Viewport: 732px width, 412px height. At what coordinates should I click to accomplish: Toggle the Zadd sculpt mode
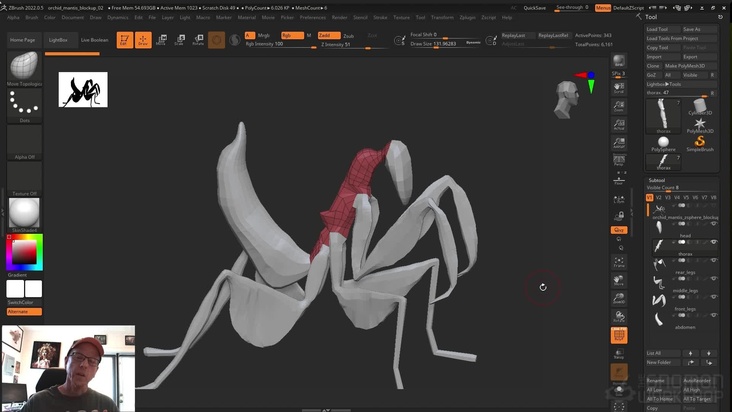click(324, 35)
